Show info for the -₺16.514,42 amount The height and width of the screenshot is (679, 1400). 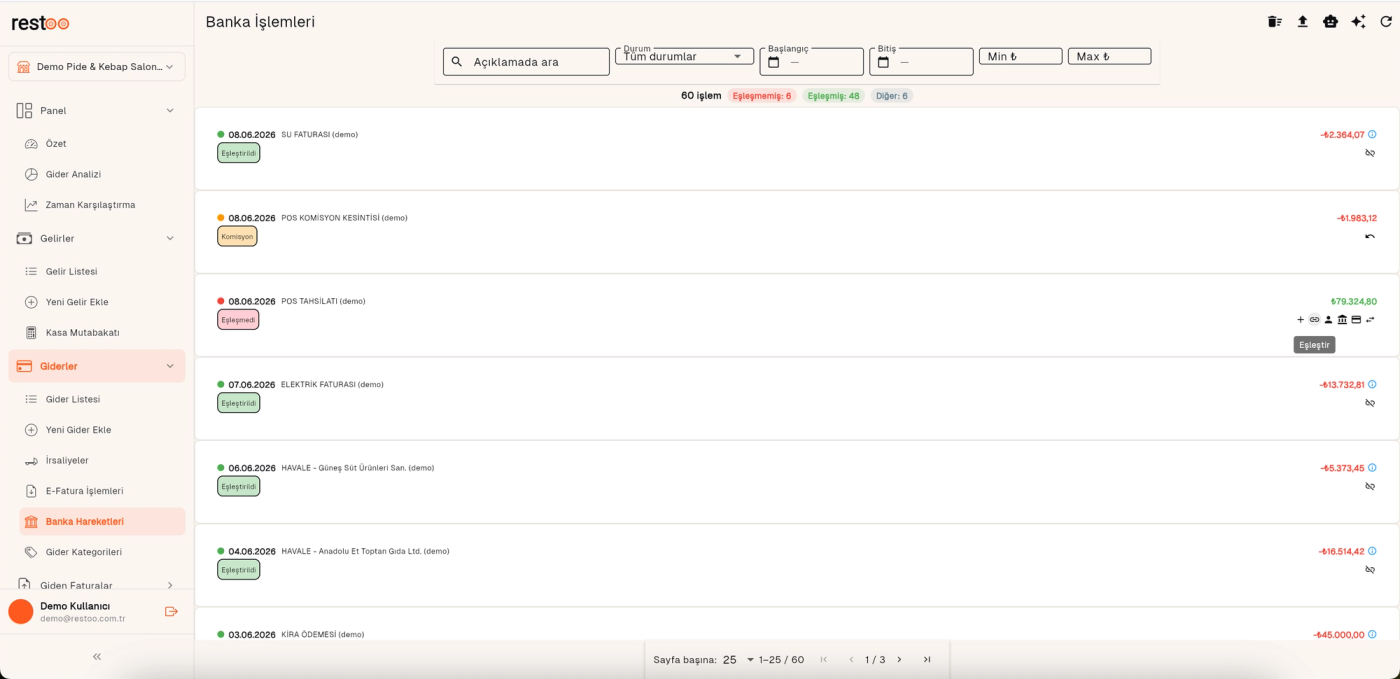pos(1372,551)
